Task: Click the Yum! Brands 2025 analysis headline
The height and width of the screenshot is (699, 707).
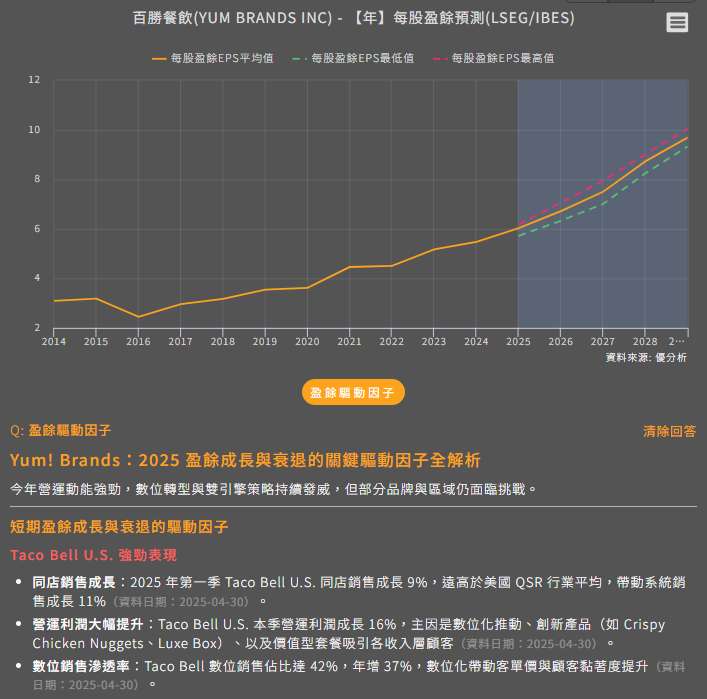Action: (x=245, y=460)
